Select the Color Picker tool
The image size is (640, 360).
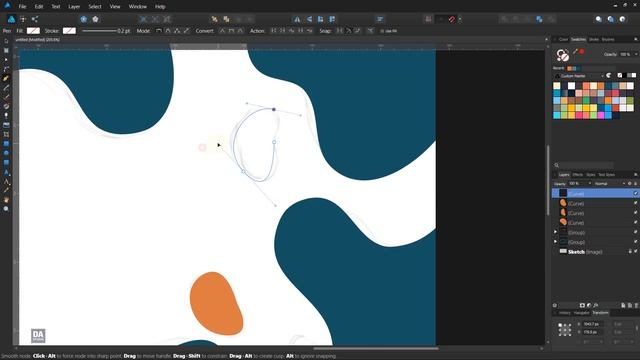6,190
